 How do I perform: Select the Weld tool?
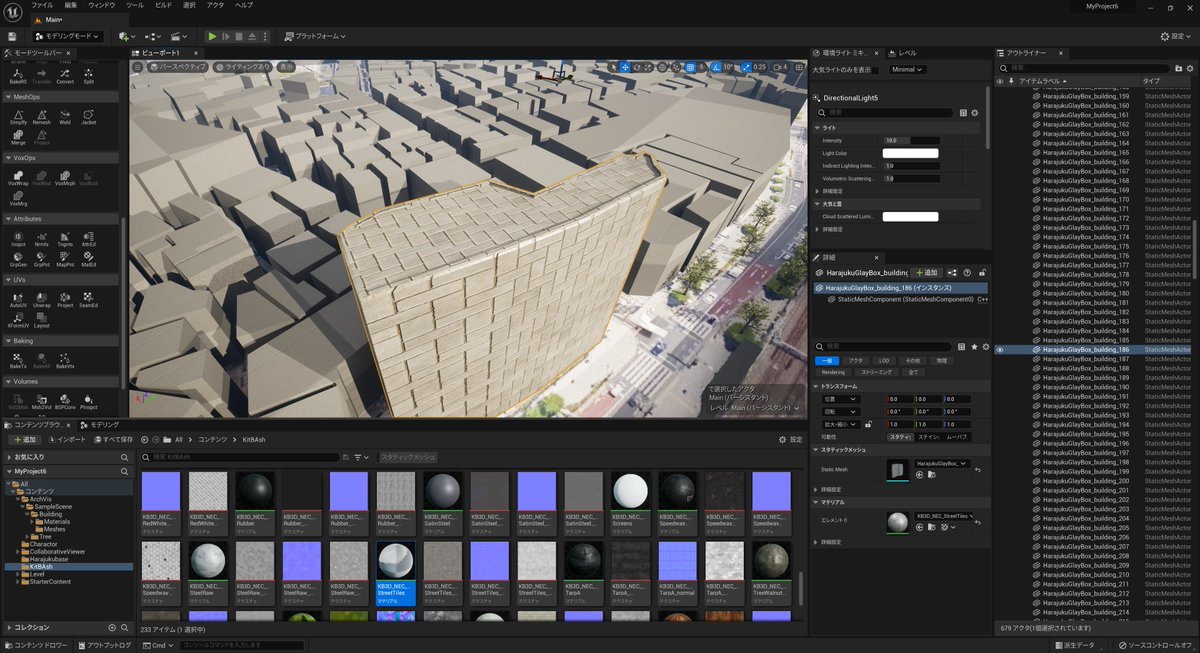(65, 116)
